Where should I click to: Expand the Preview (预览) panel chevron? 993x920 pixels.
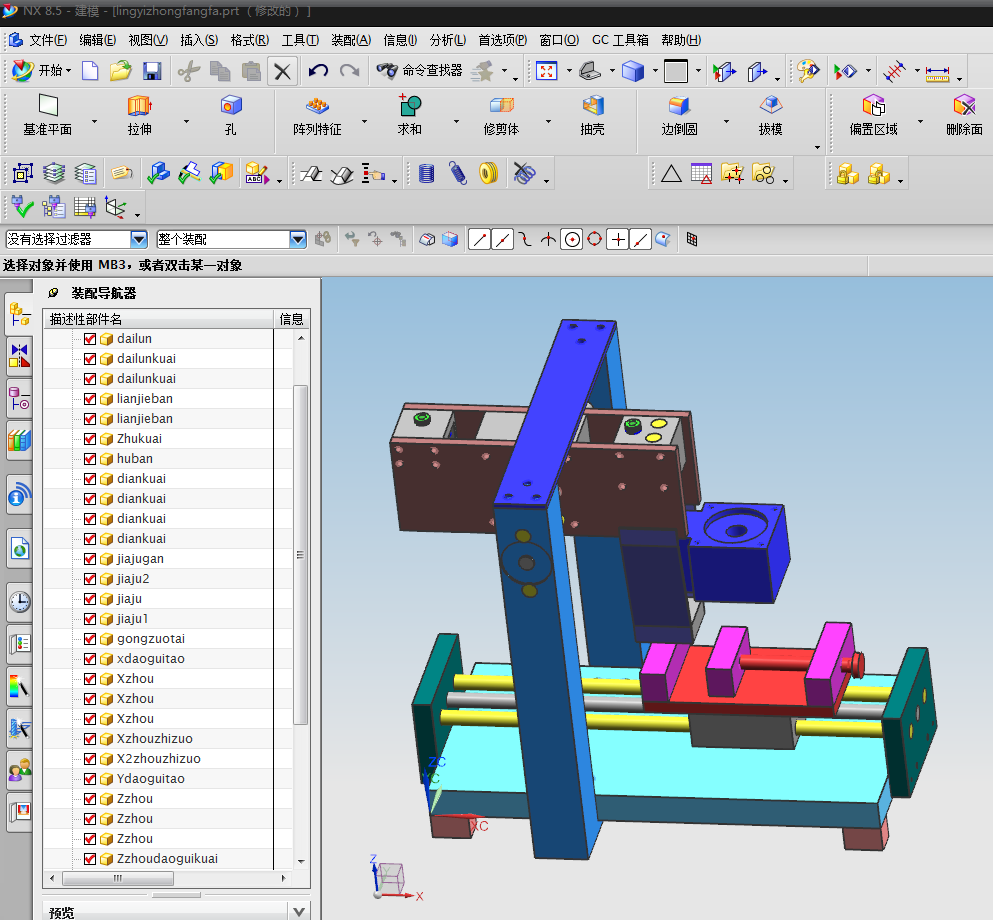(x=300, y=912)
